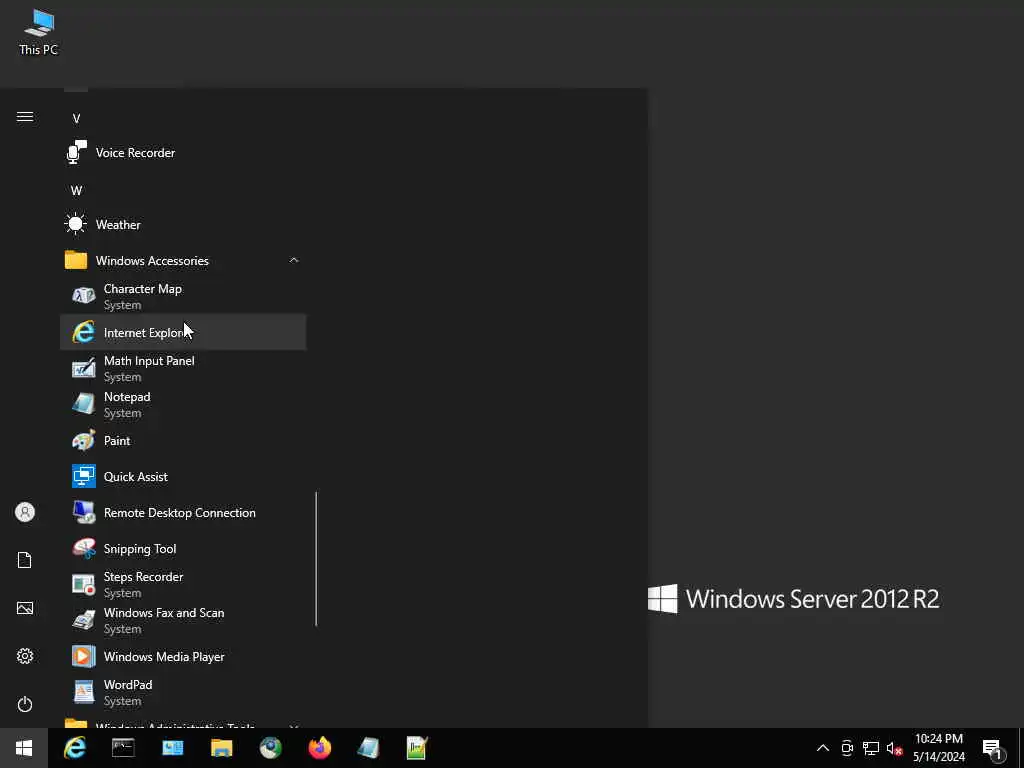This screenshot has height=768, width=1024.
Task: Open Documents from Start sidebar
Action: coord(25,560)
